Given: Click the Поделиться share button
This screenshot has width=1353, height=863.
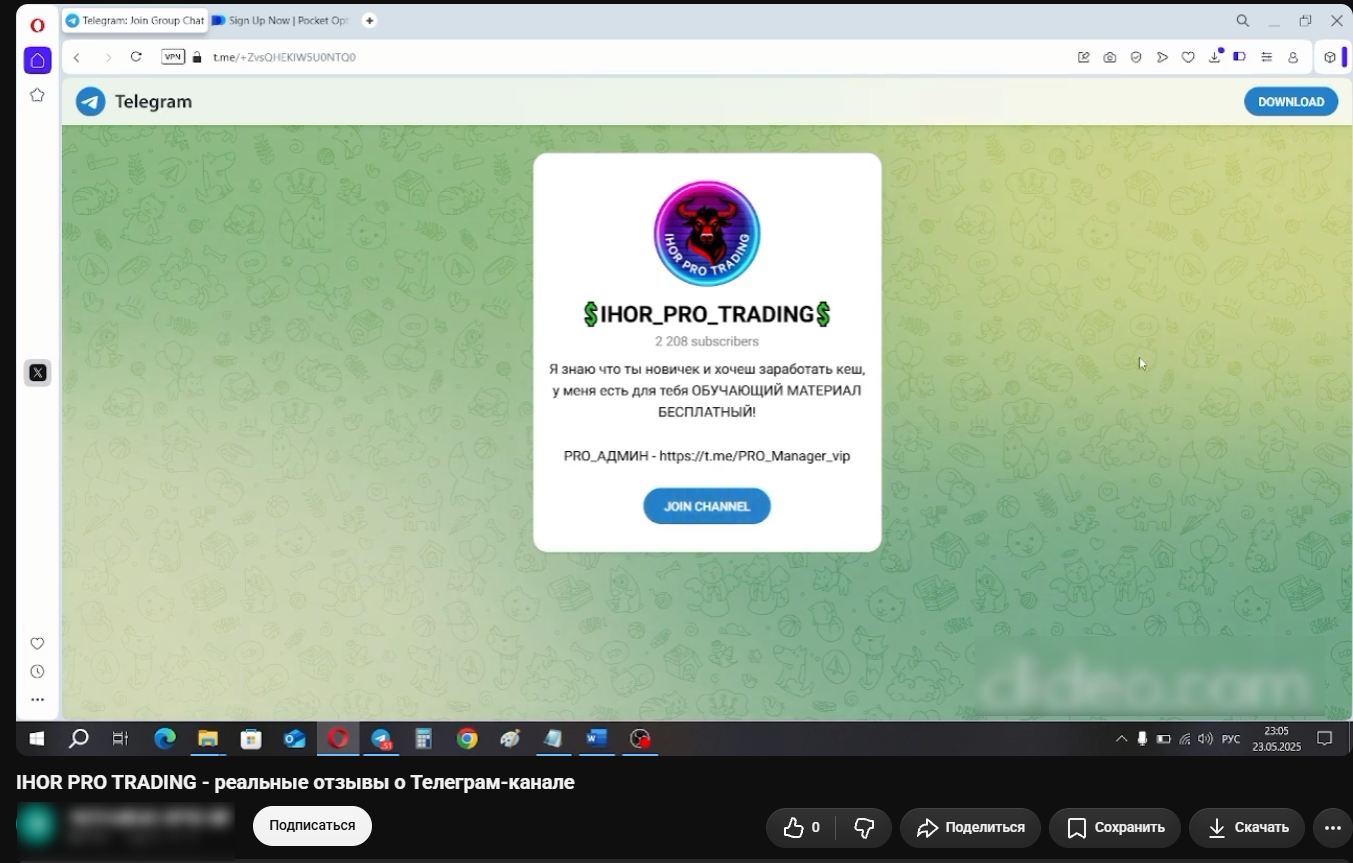Looking at the screenshot, I should click(x=970, y=828).
